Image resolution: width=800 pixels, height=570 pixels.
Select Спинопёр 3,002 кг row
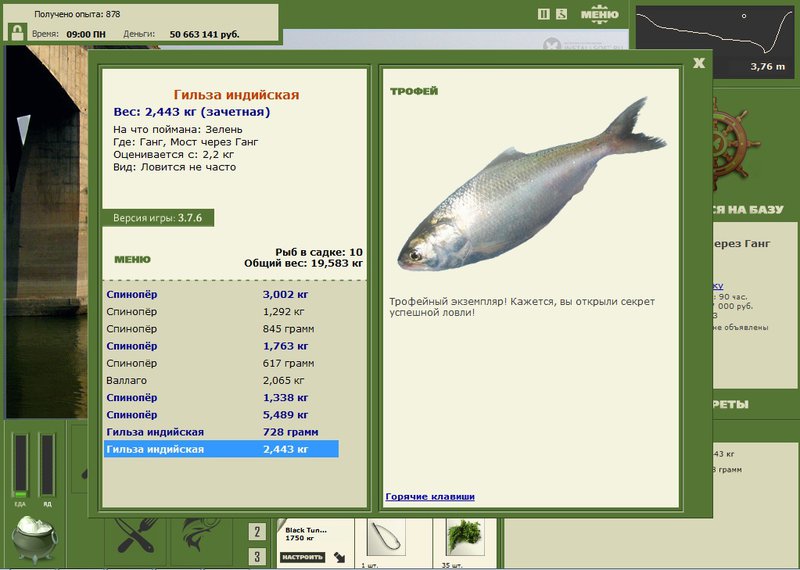tap(221, 294)
